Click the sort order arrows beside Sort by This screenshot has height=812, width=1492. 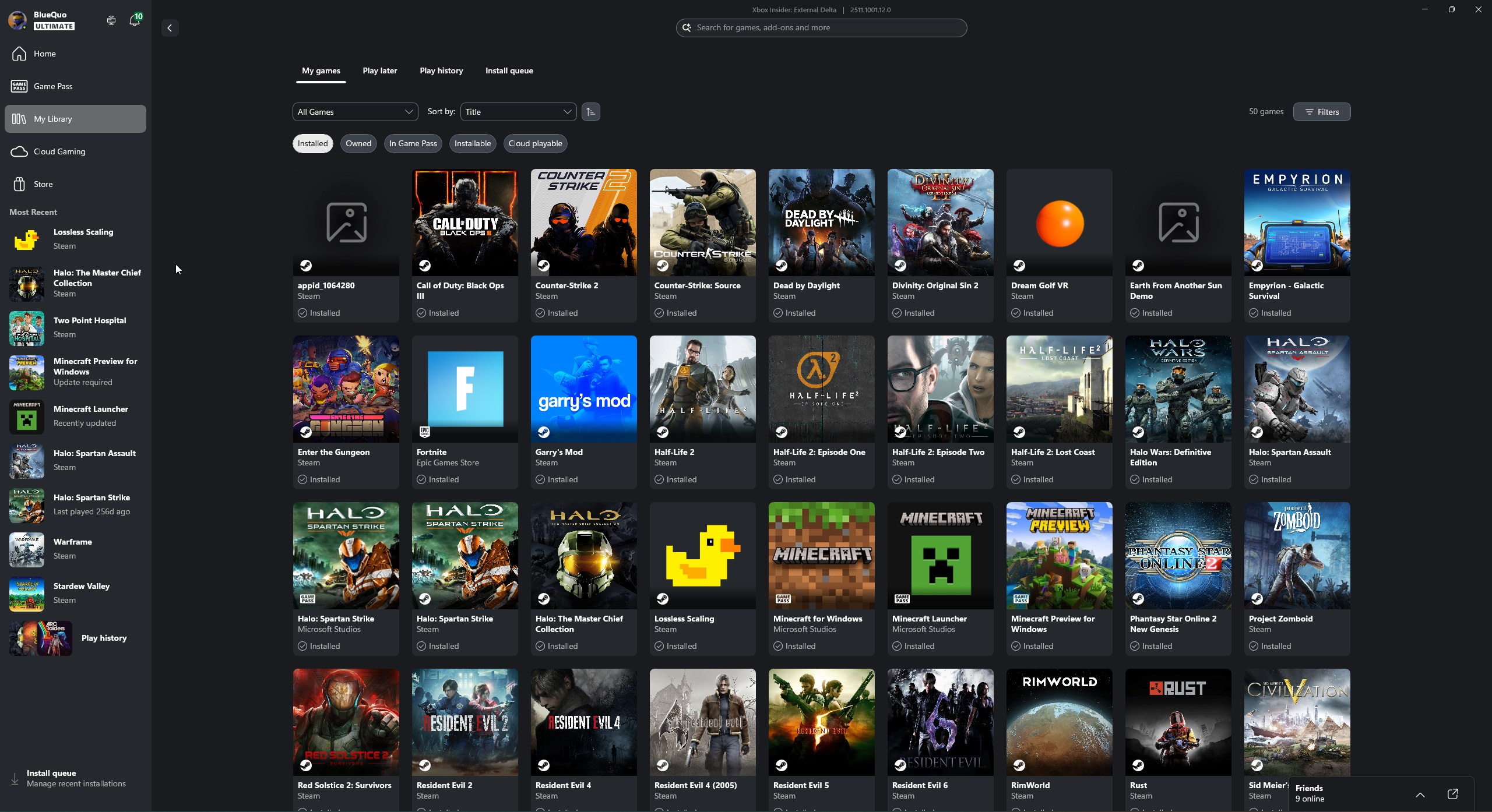(x=590, y=111)
